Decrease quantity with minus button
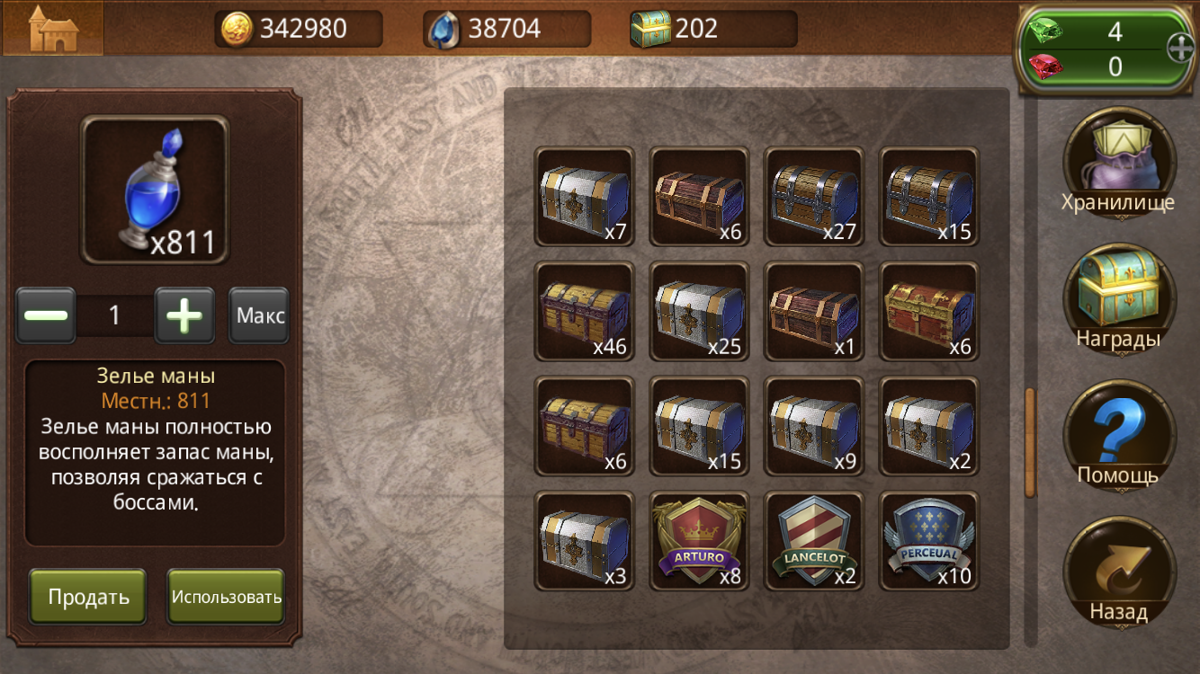This screenshot has width=1200, height=674. (x=46, y=316)
